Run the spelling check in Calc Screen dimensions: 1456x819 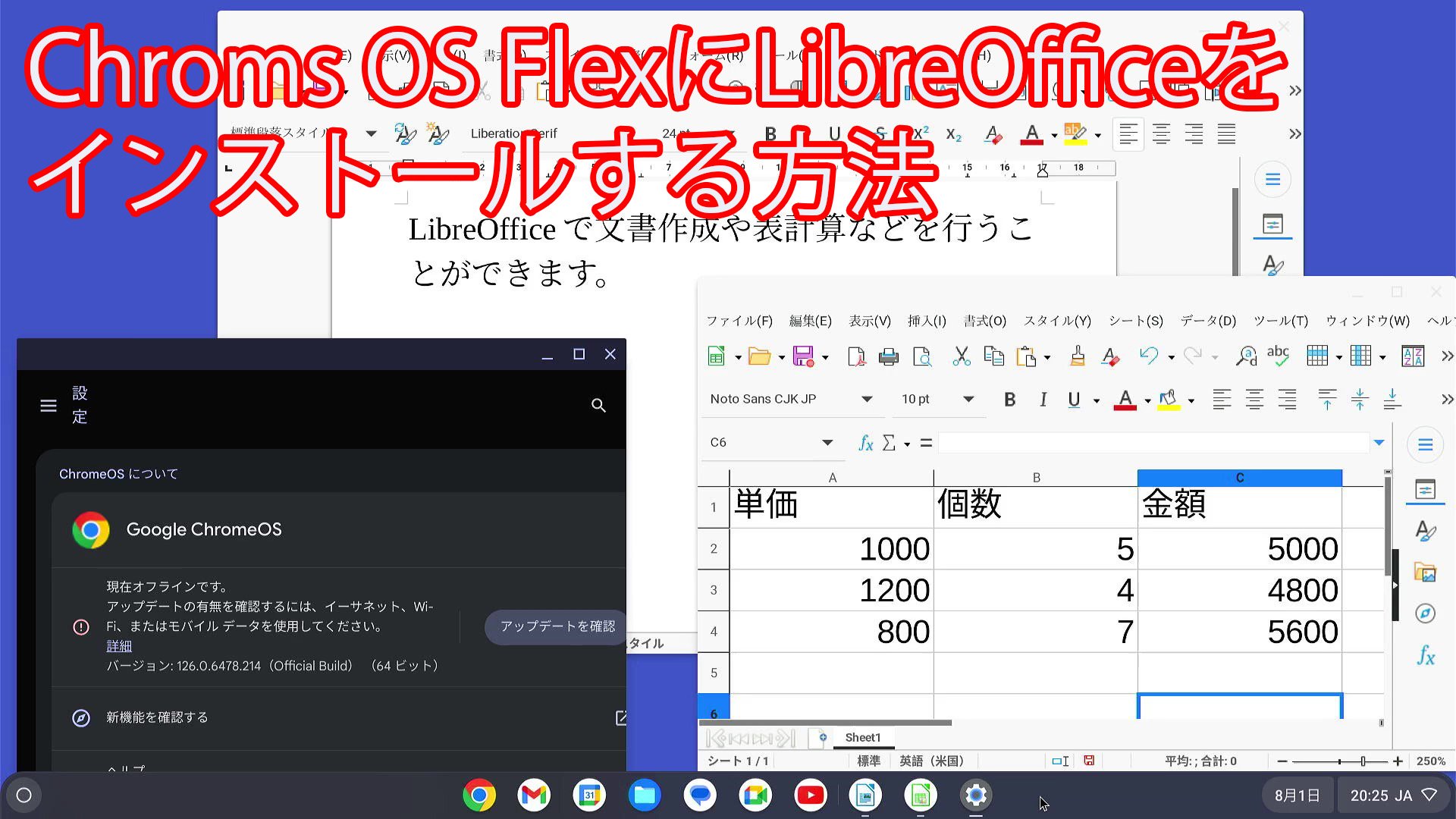(x=1279, y=356)
